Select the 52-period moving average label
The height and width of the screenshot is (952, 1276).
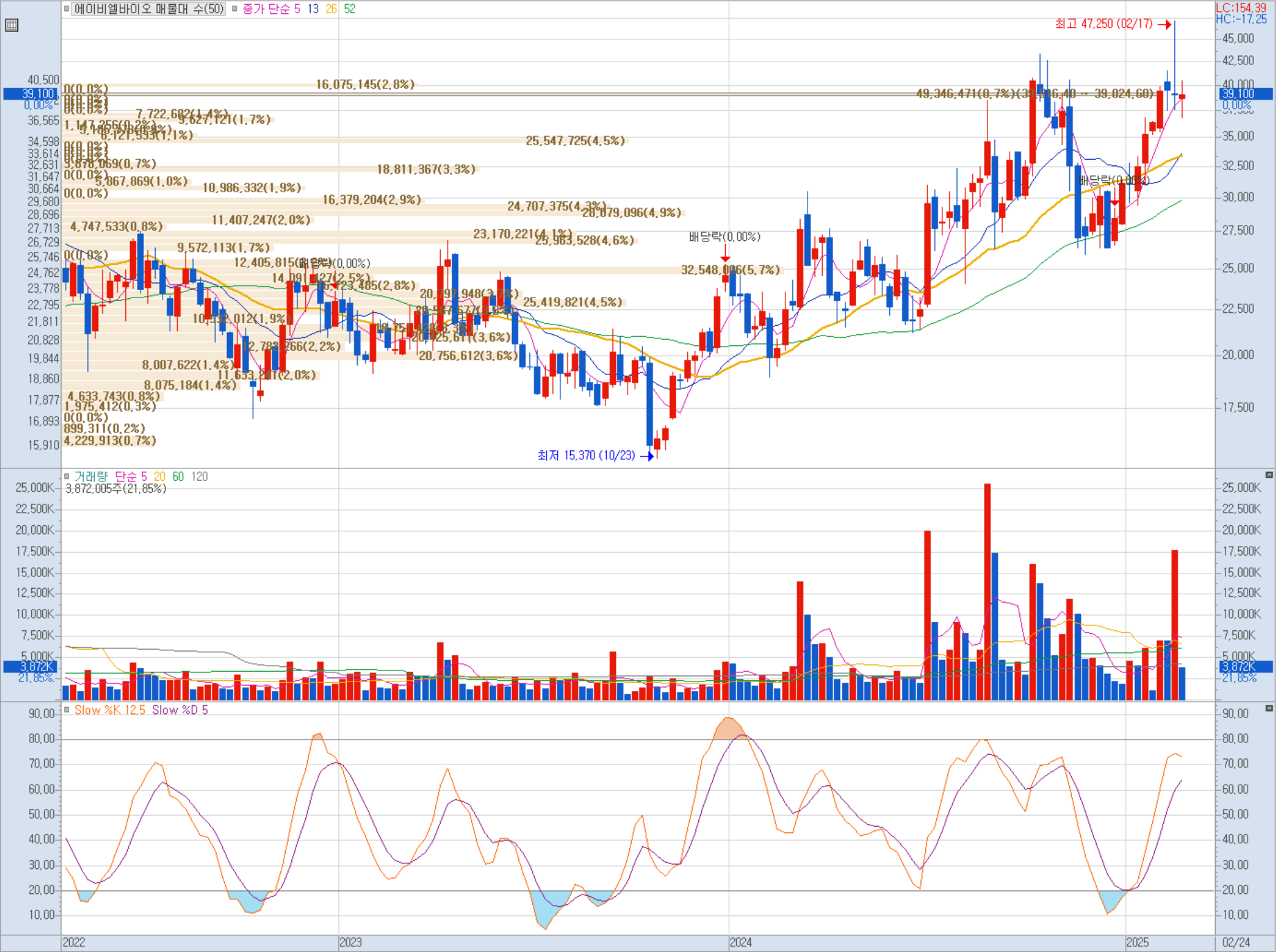[349, 9]
